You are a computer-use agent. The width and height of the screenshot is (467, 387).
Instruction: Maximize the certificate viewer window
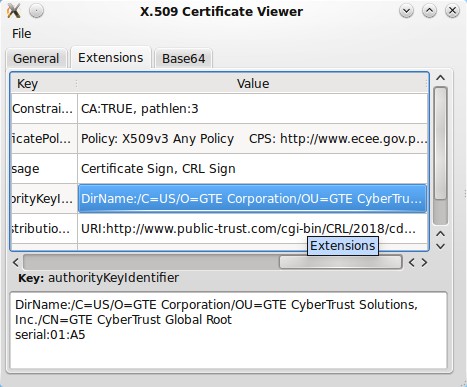(429, 11)
